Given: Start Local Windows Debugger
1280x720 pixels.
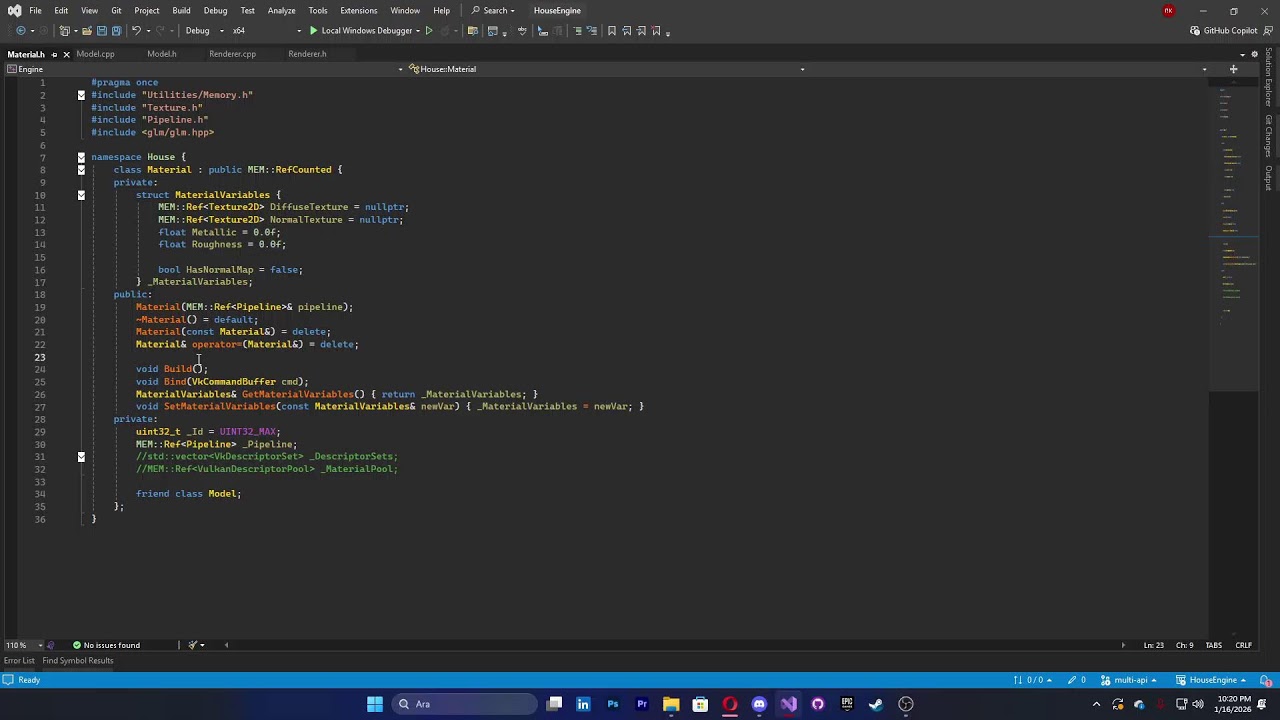Looking at the screenshot, I should [x=360, y=31].
